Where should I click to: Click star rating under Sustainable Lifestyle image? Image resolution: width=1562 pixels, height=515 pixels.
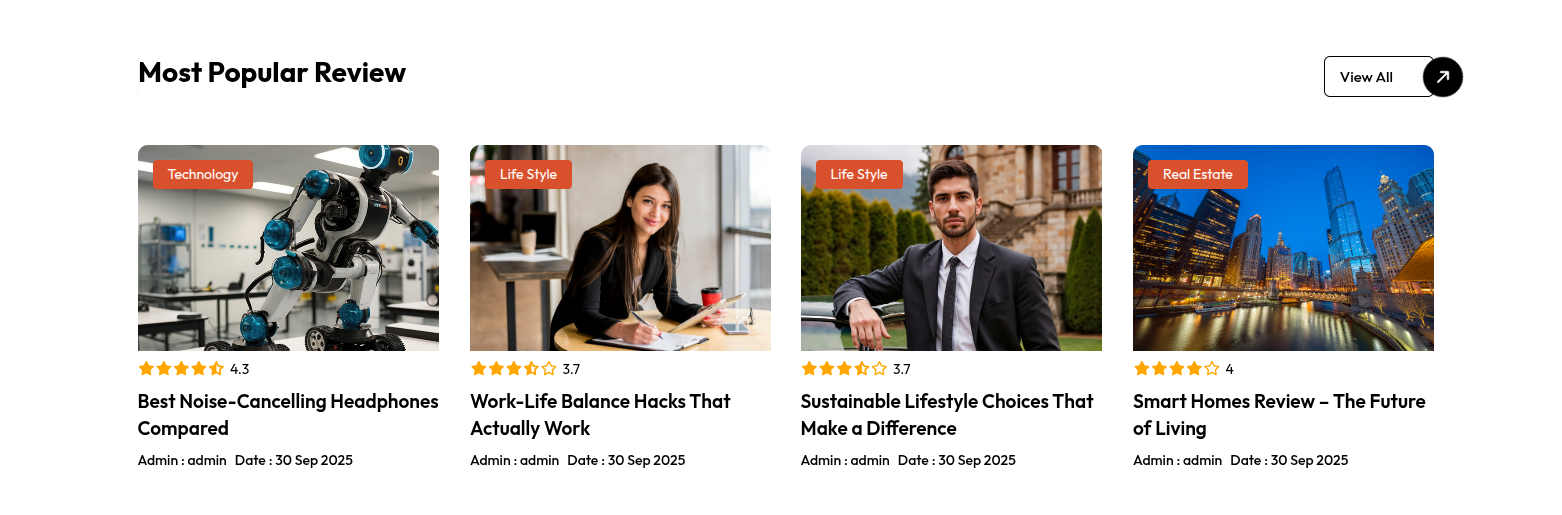(x=844, y=368)
